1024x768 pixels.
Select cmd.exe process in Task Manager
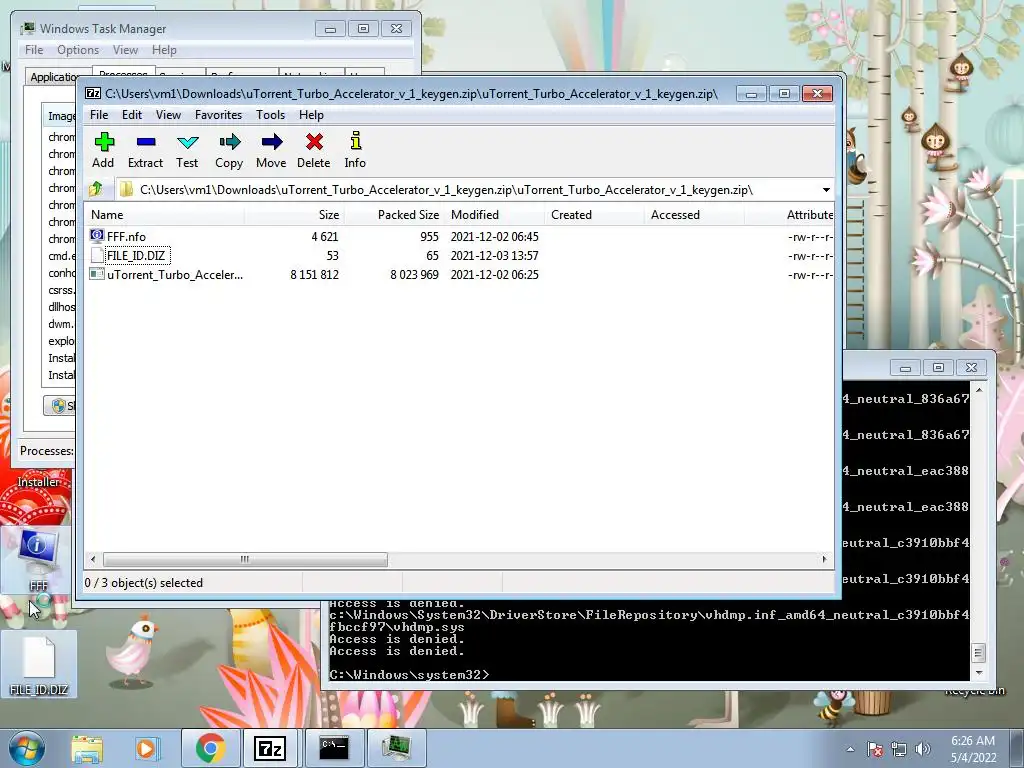(x=61, y=256)
